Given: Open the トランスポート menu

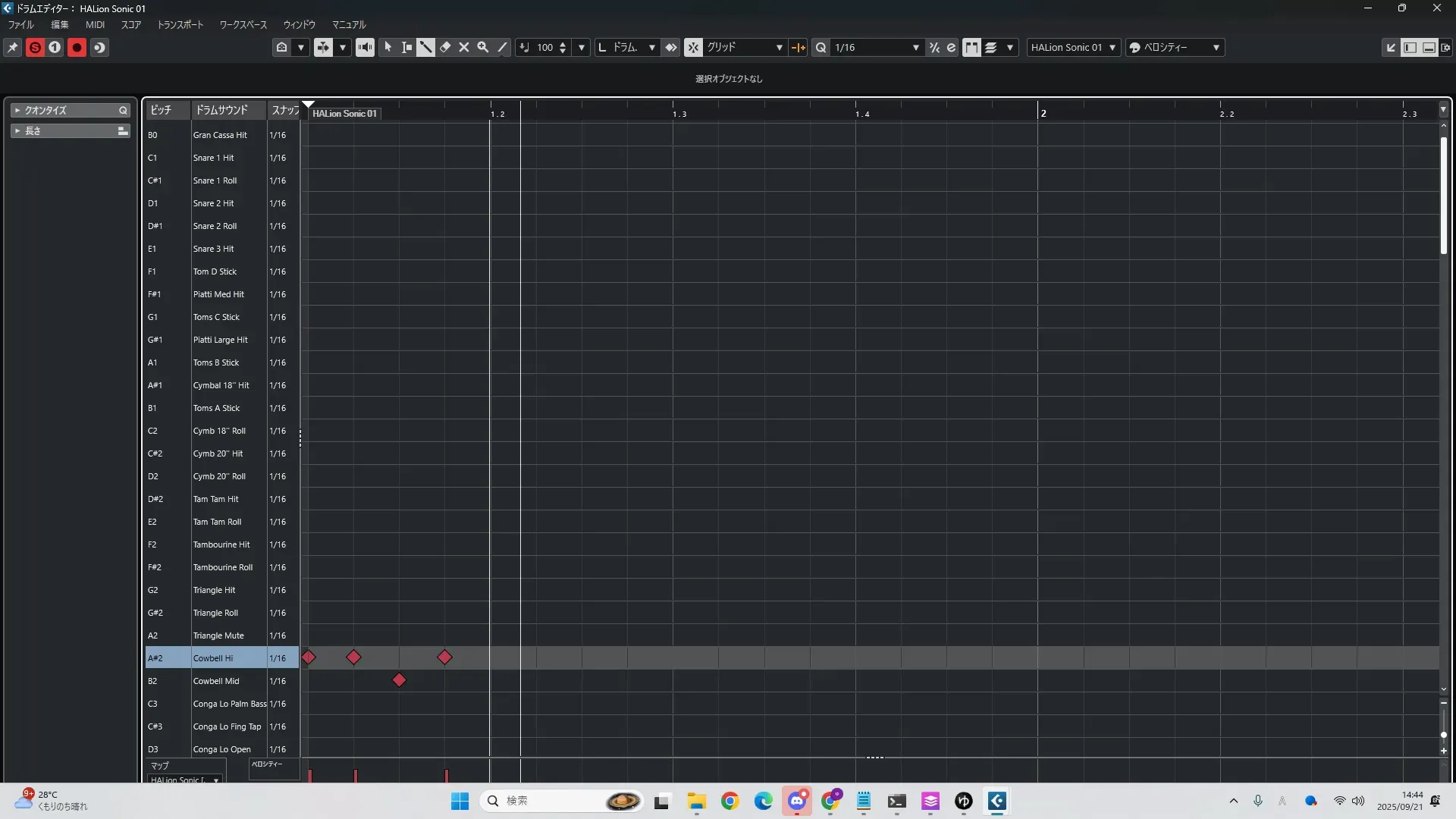Looking at the screenshot, I should (180, 24).
